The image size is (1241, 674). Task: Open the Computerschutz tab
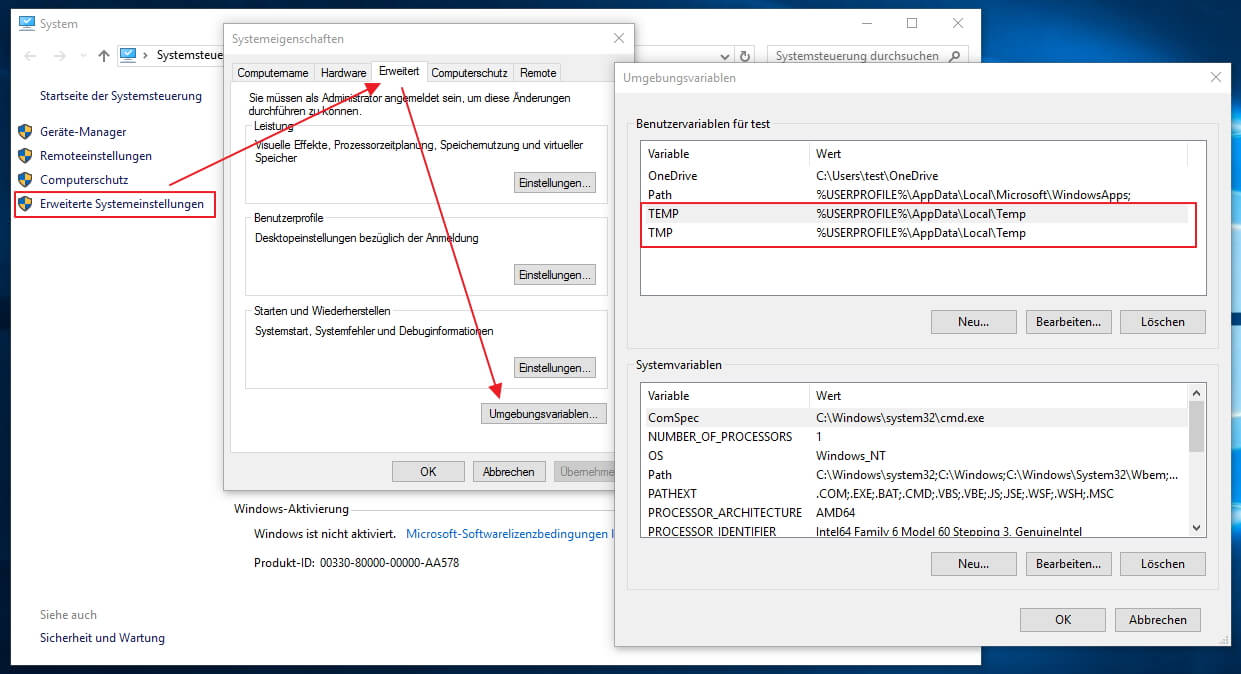pos(470,73)
